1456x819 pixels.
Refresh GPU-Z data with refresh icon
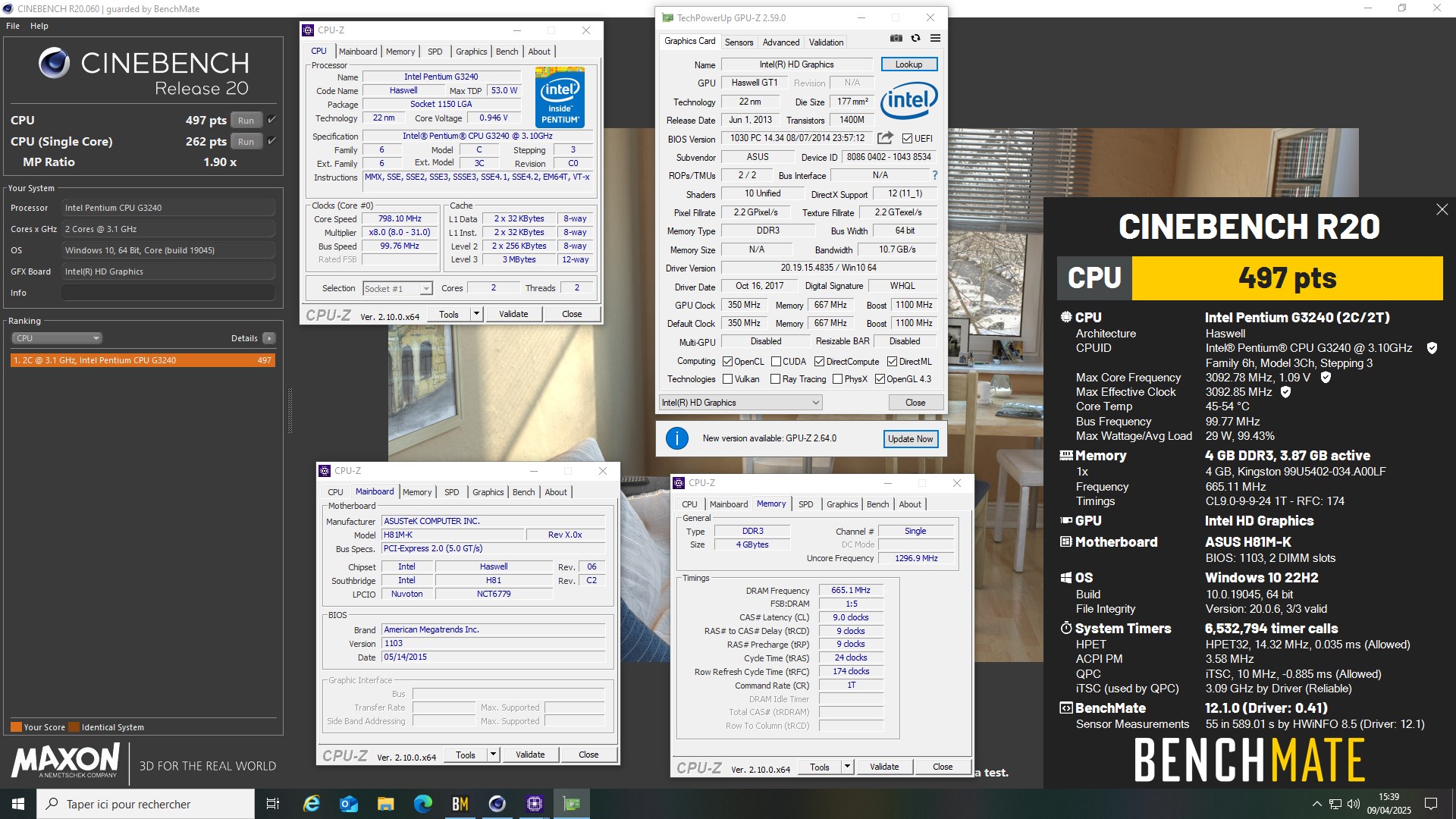915,38
